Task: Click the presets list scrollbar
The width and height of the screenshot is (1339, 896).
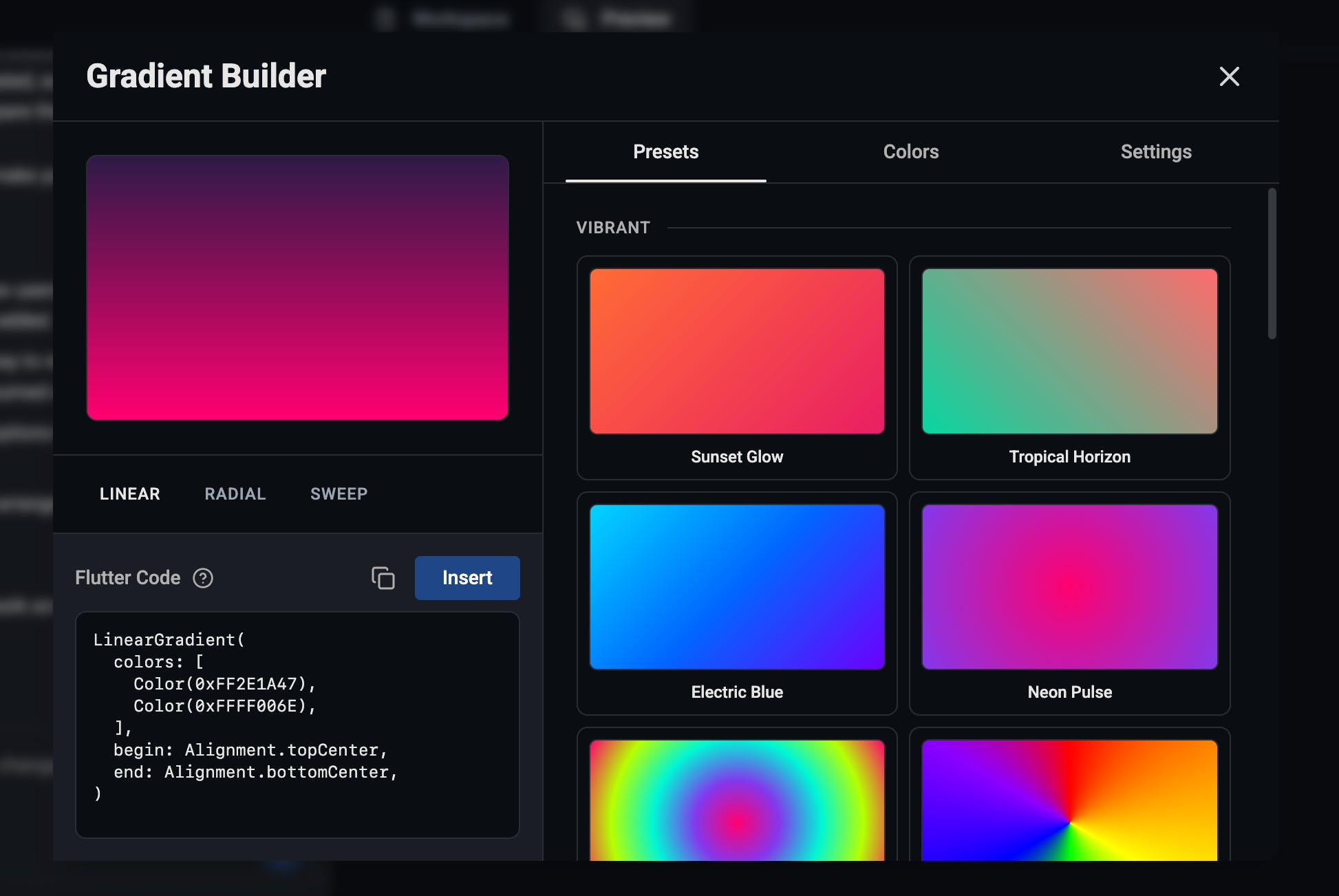Action: click(x=1272, y=264)
